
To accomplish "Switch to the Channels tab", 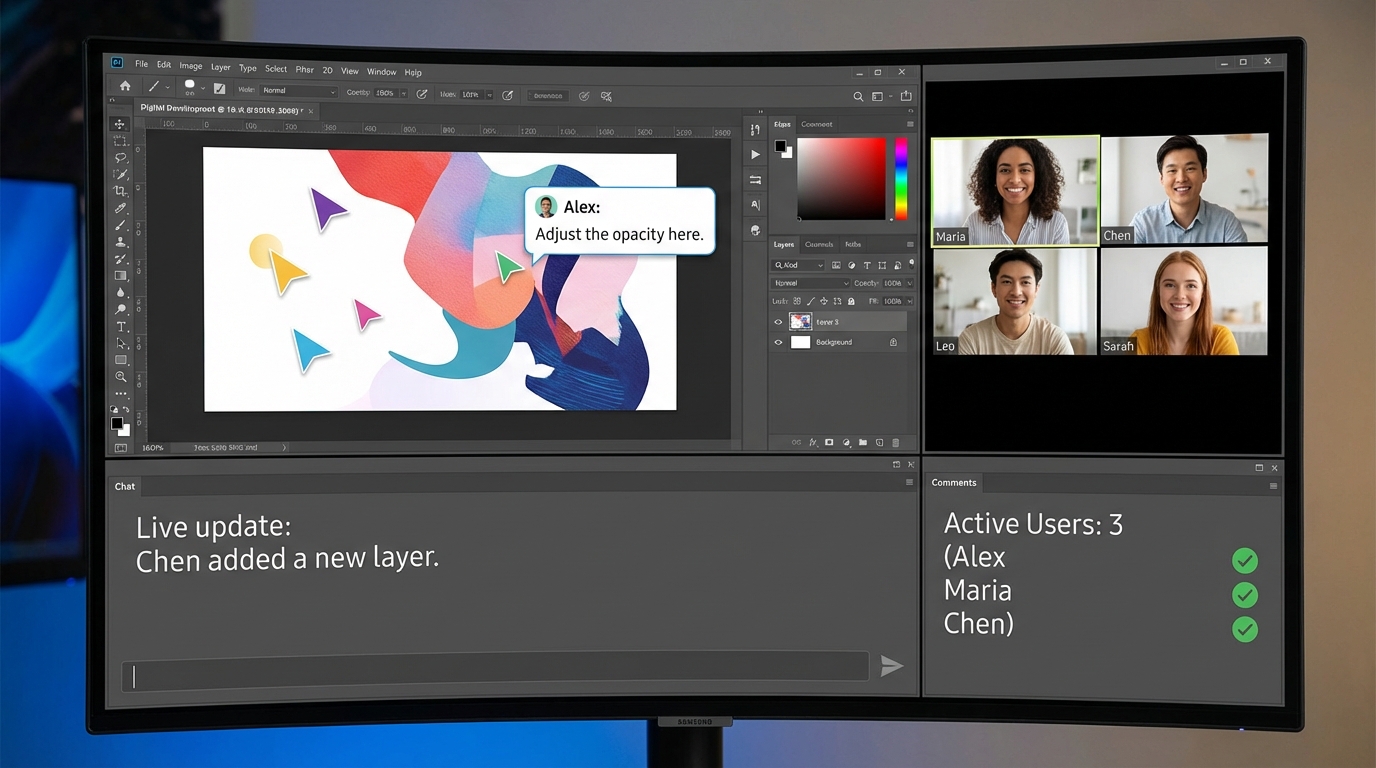I will (x=818, y=244).
